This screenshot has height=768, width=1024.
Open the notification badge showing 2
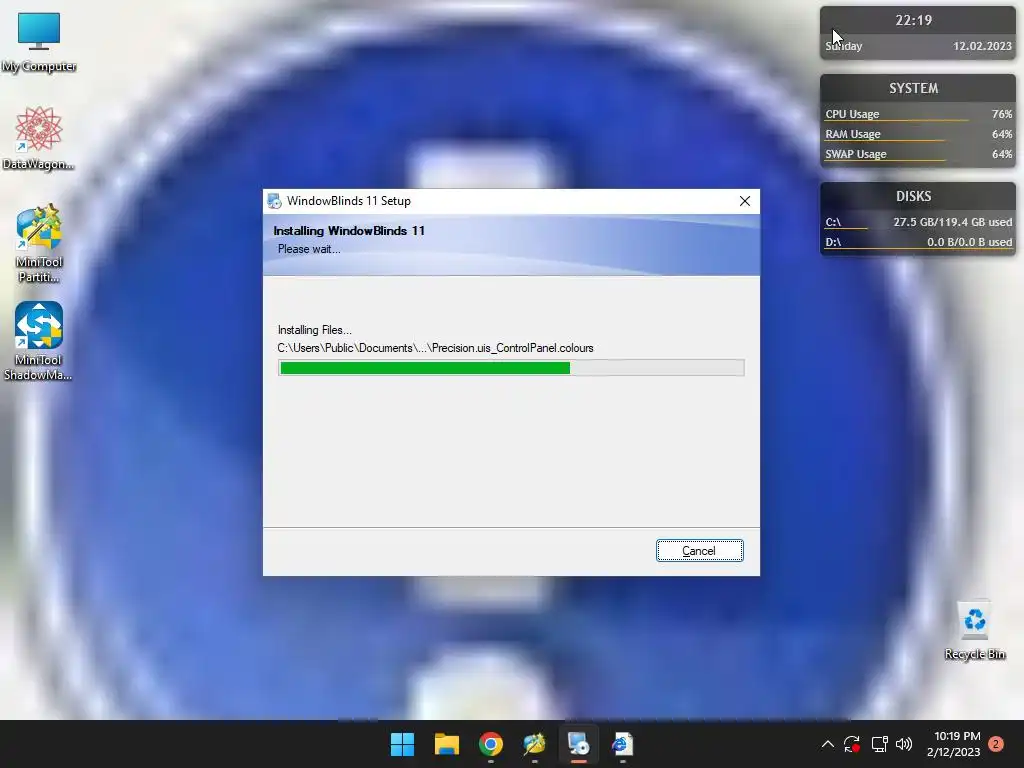tap(996, 743)
